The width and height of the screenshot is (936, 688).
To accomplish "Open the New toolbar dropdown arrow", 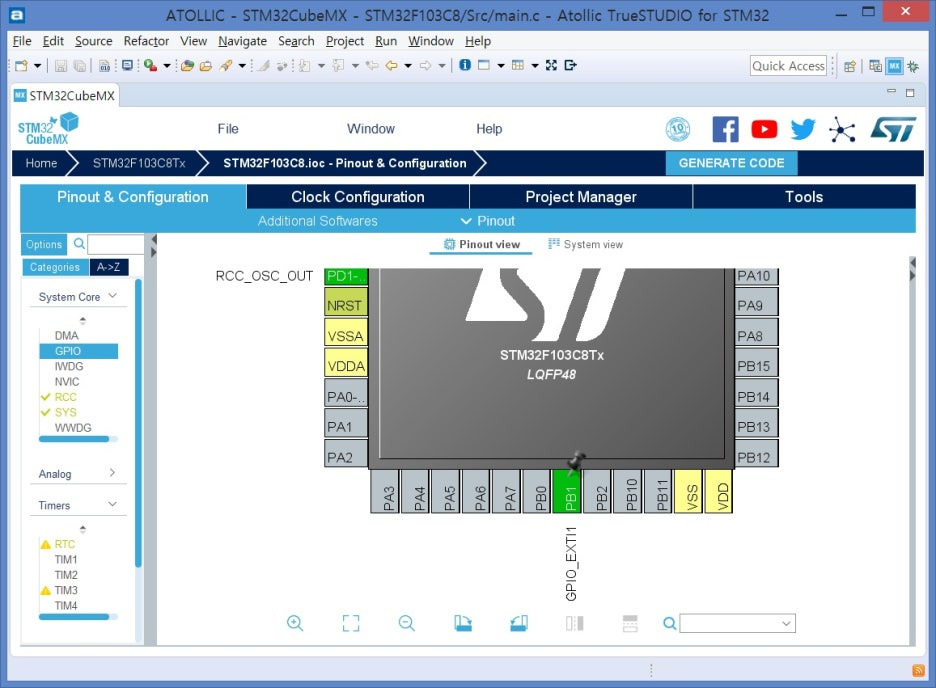I will [x=37, y=66].
